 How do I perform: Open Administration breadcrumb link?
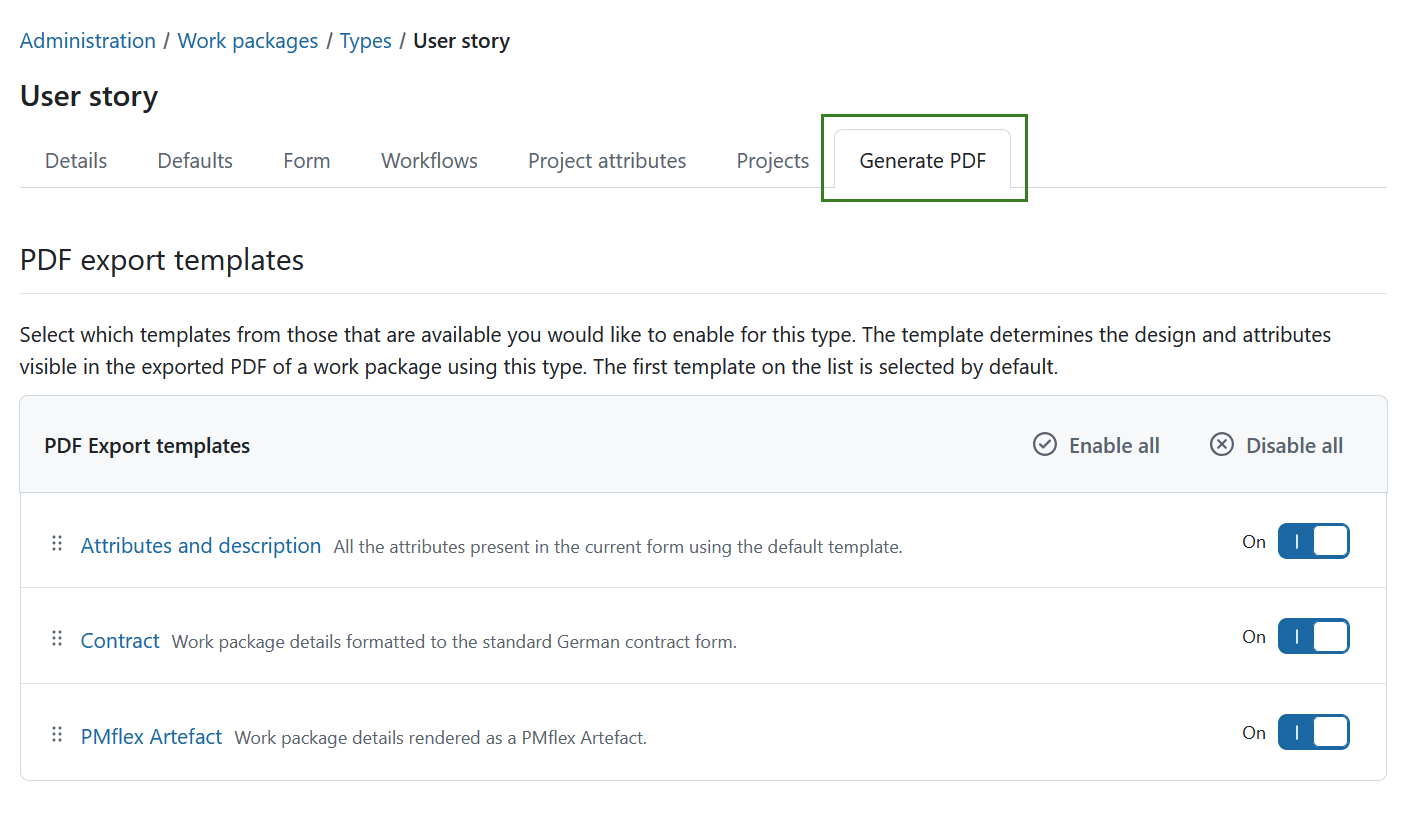tap(88, 41)
